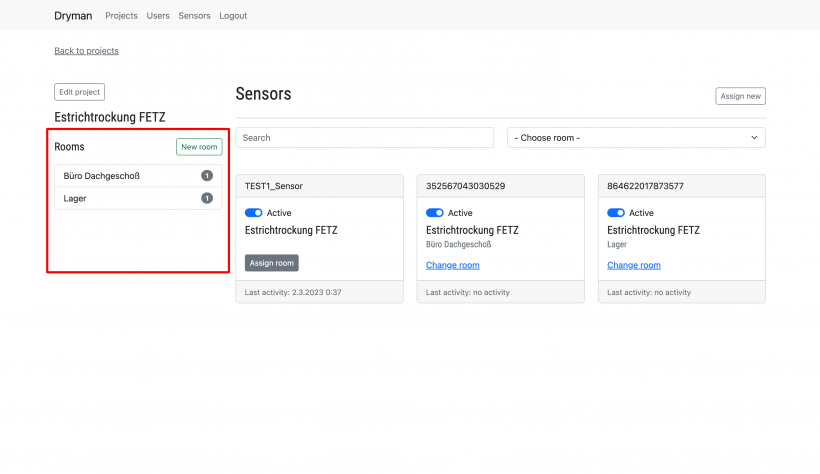Click Change room under Büro Dachgeschoß sensor
The image size is (820, 474).
click(x=453, y=265)
